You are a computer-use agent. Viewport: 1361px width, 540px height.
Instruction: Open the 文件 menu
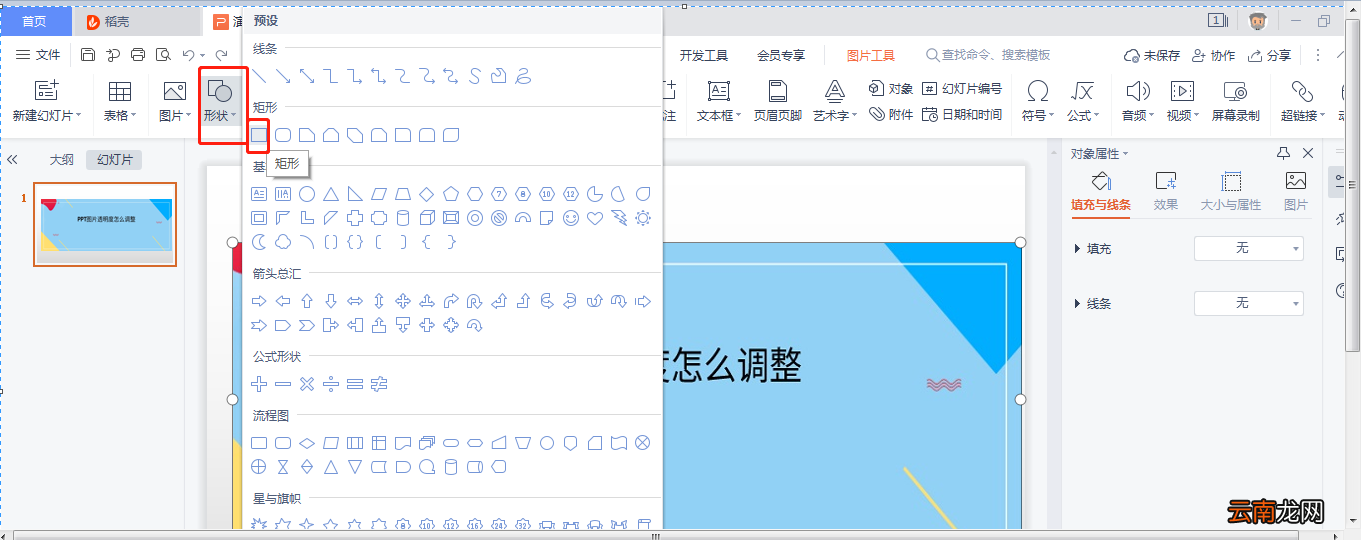click(x=39, y=55)
